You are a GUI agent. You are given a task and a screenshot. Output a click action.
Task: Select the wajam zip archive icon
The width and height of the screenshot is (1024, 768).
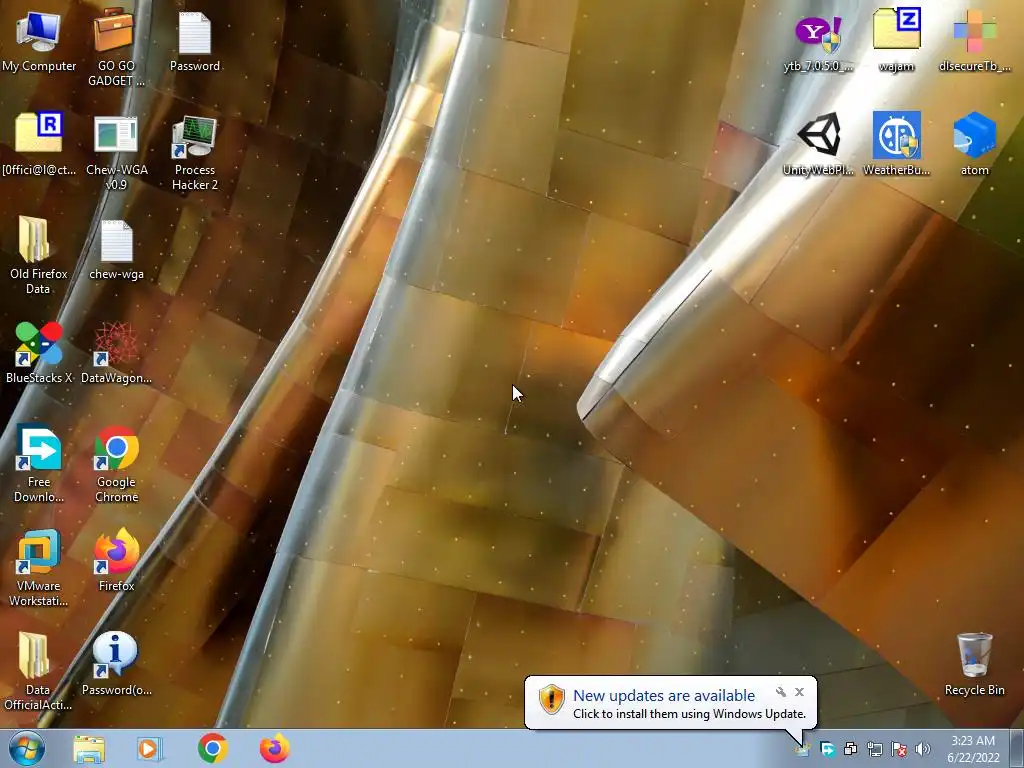point(897,39)
